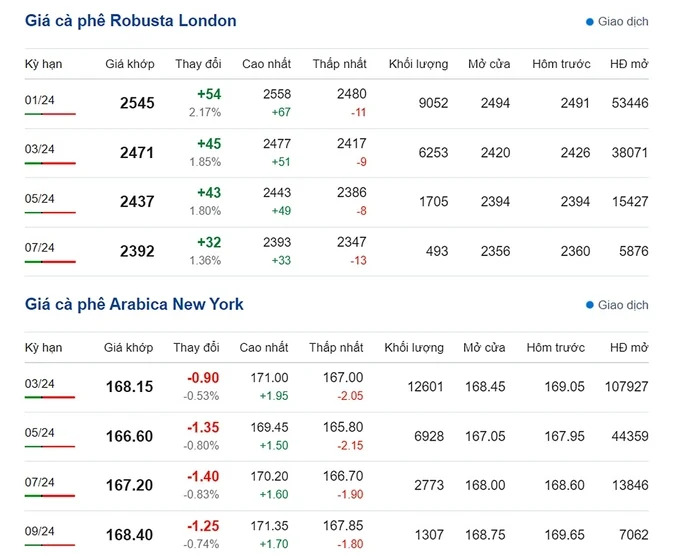
Task: Click the green-red range bar under Arabica 03/24
Action: click(x=50, y=398)
